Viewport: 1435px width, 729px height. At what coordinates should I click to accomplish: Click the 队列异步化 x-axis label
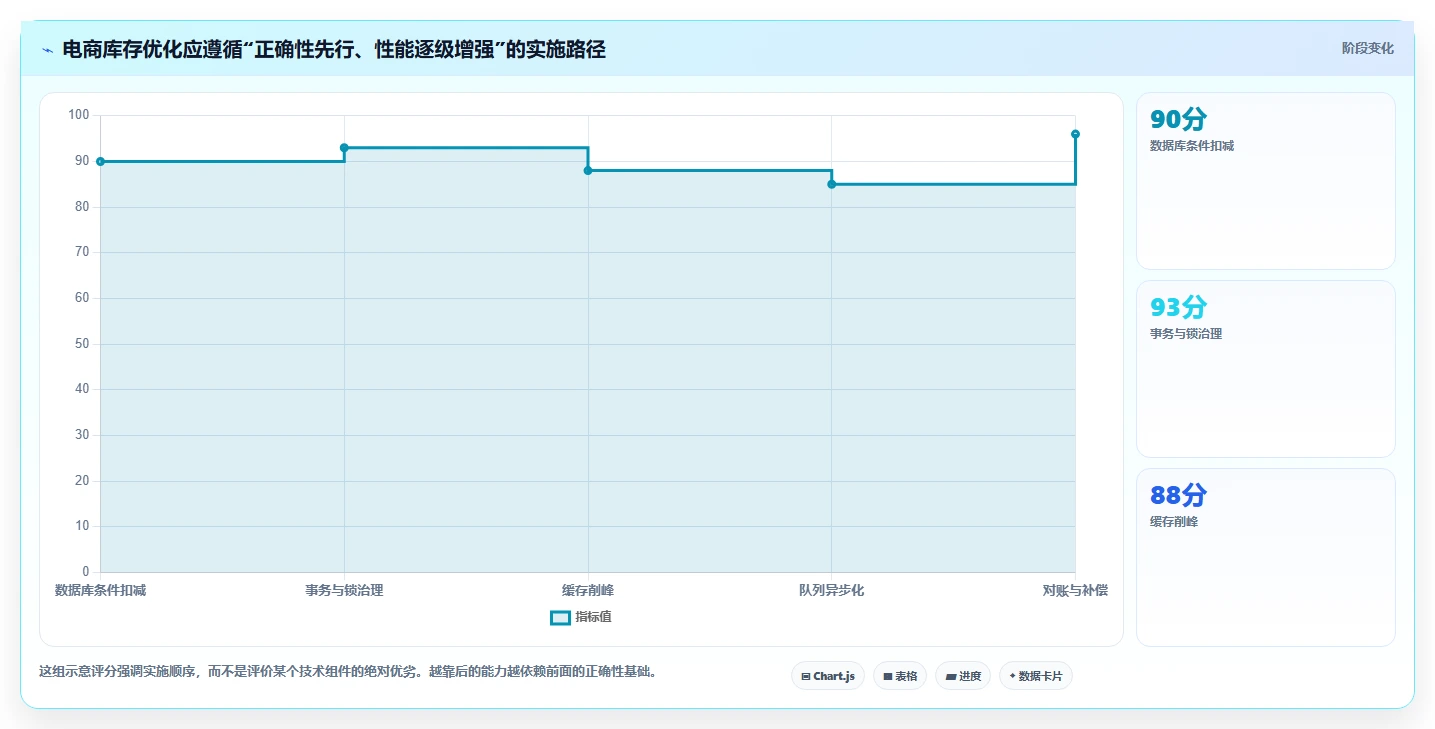tap(832, 591)
